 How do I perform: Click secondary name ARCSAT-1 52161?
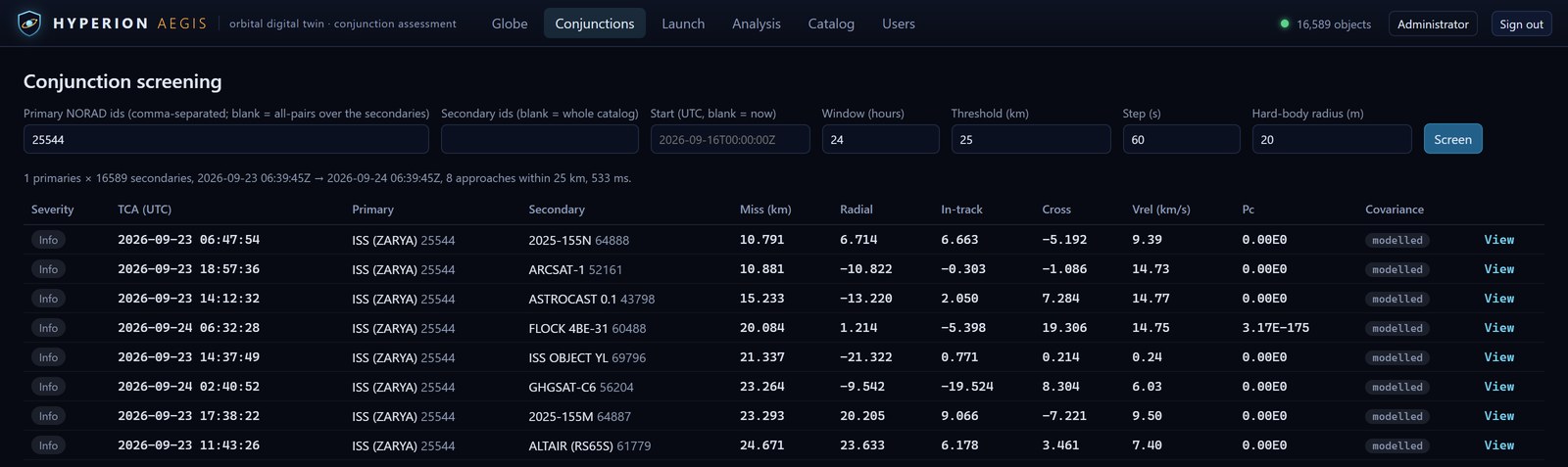click(575, 269)
